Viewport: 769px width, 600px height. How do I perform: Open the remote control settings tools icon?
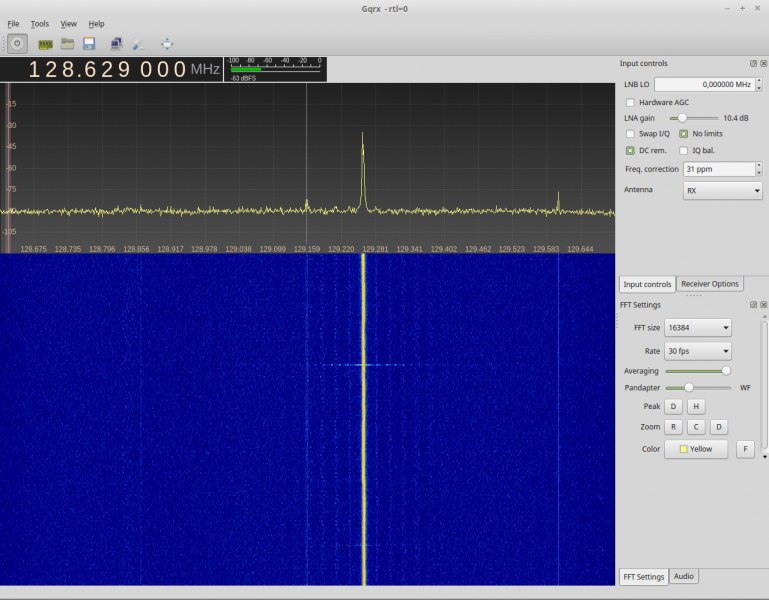[138, 44]
